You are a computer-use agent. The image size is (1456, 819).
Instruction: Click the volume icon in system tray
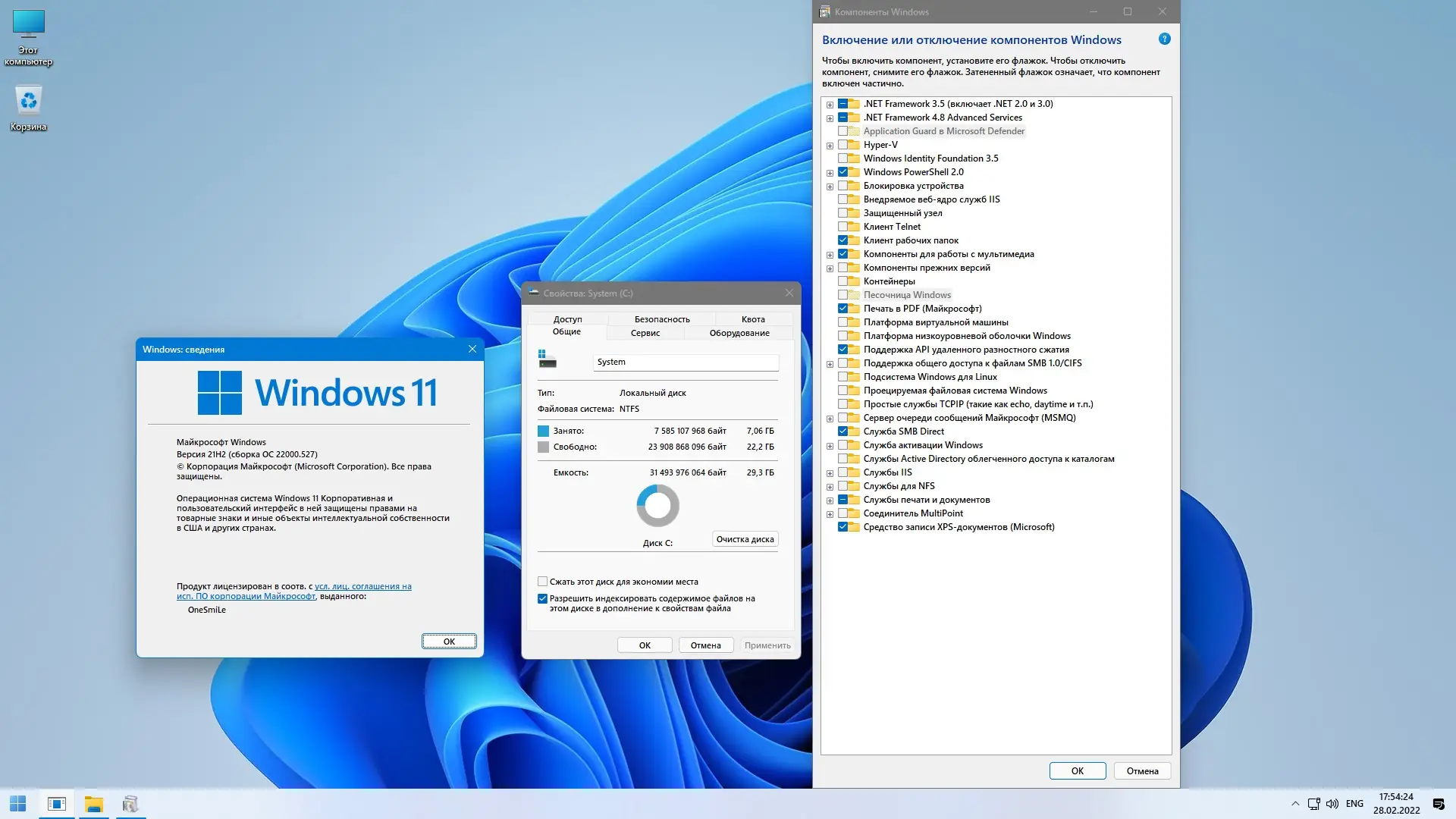(1332, 804)
